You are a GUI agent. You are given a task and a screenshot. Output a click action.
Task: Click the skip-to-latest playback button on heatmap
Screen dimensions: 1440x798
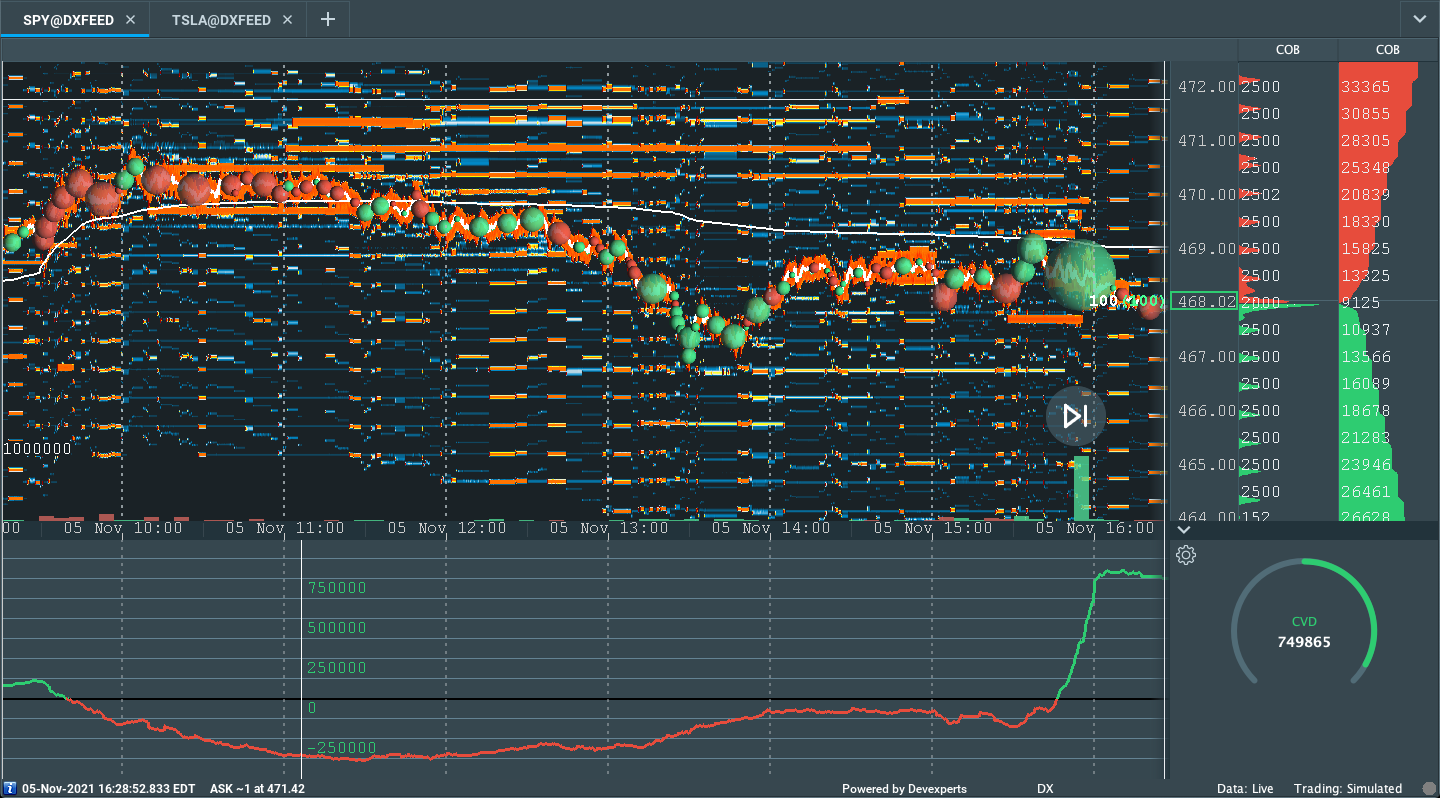[x=1076, y=416]
